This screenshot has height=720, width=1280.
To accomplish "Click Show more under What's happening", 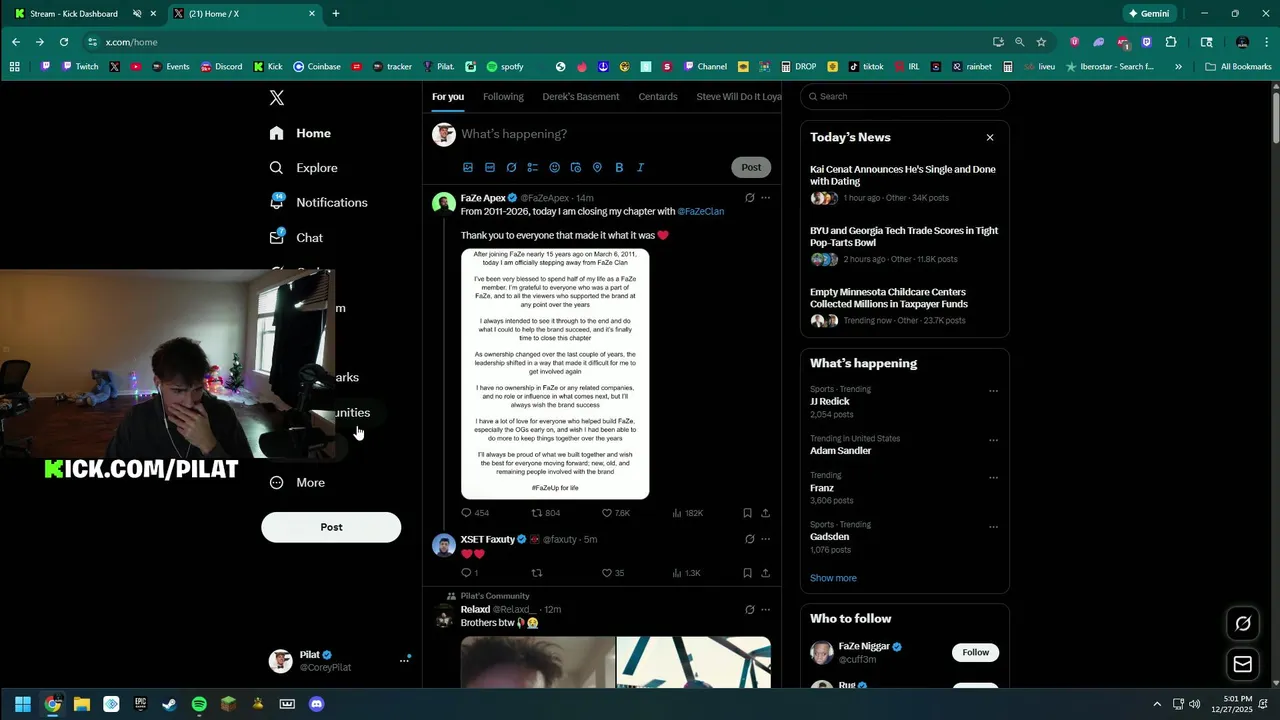I will [x=833, y=578].
